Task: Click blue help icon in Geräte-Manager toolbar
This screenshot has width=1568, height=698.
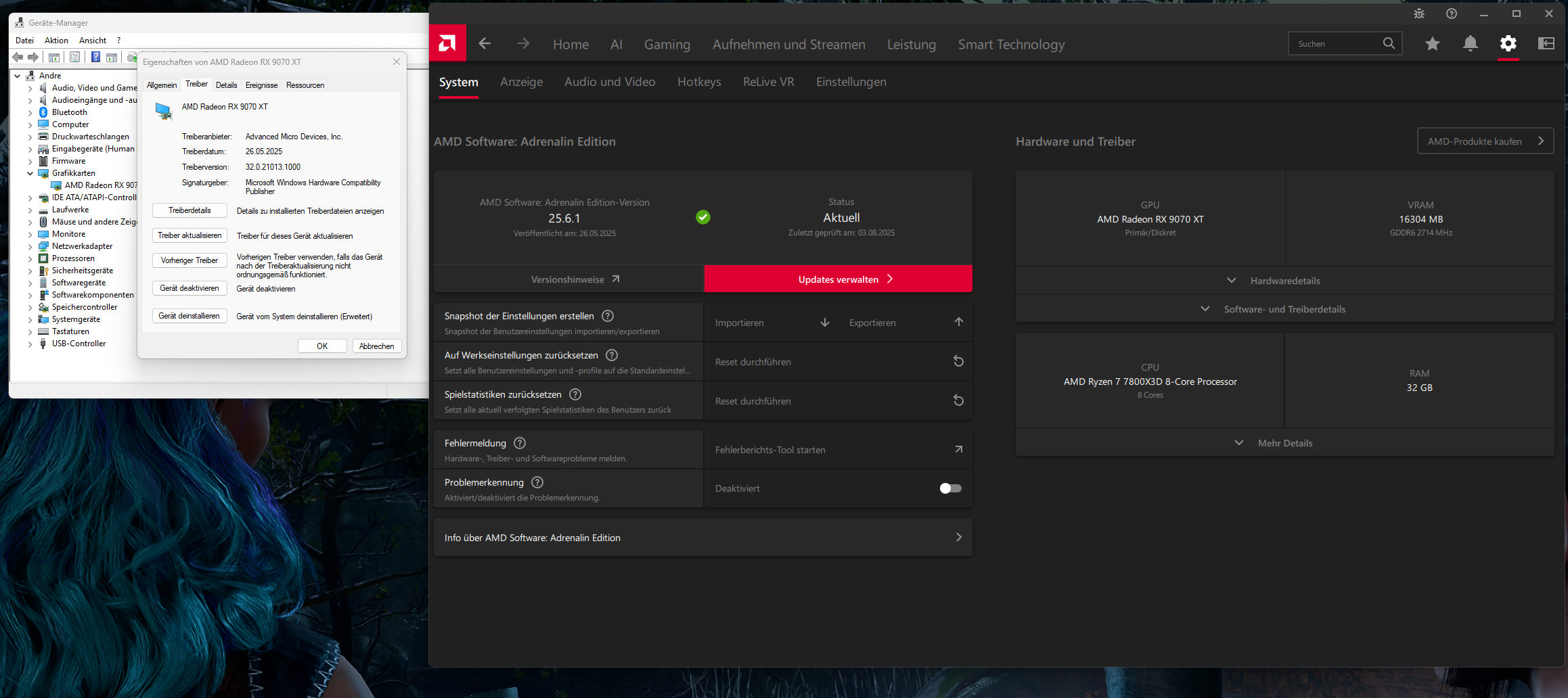Action: pyautogui.click(x=96, y=57)
